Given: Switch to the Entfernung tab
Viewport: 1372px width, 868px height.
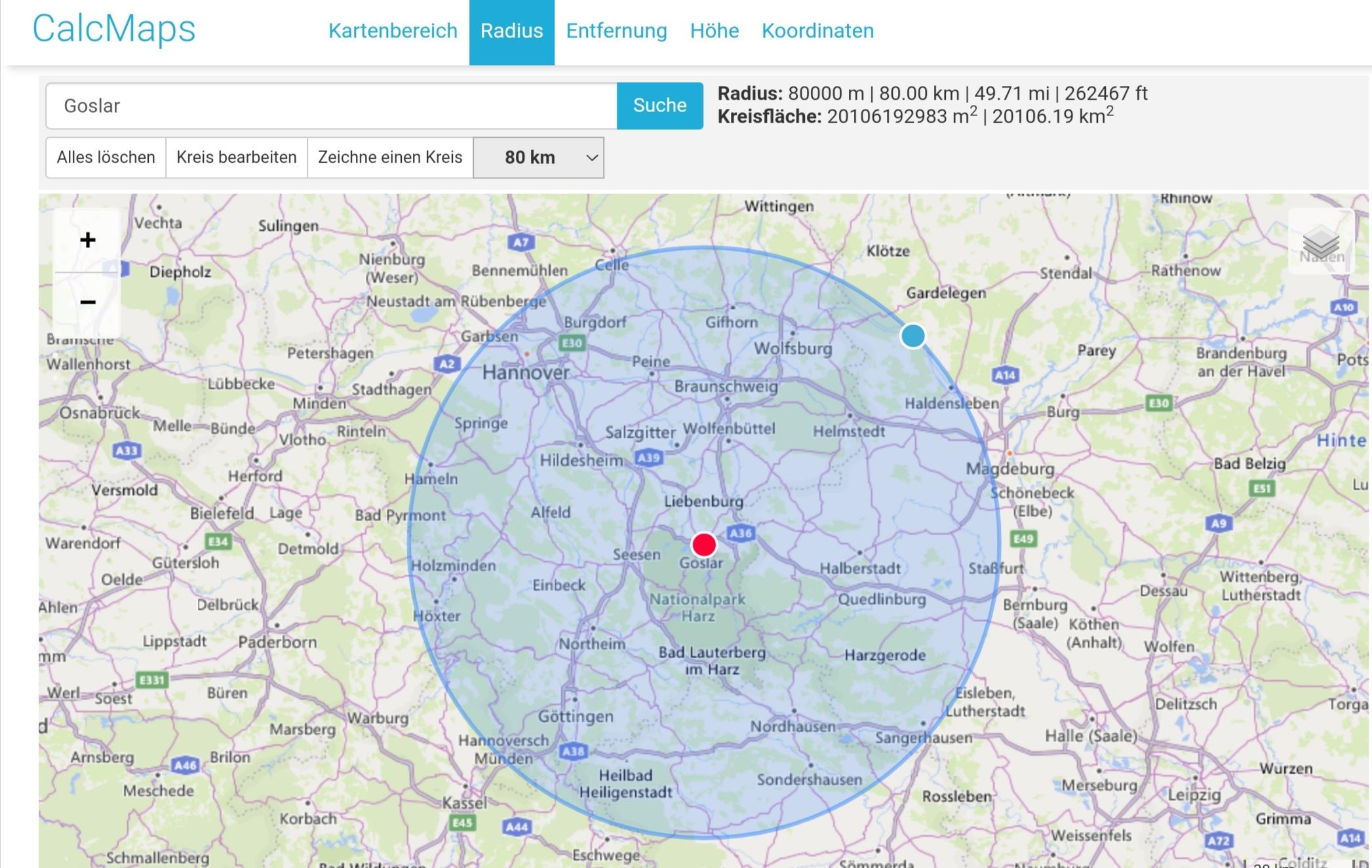Looking at the screenshot, I should click(x=616, y=31).
